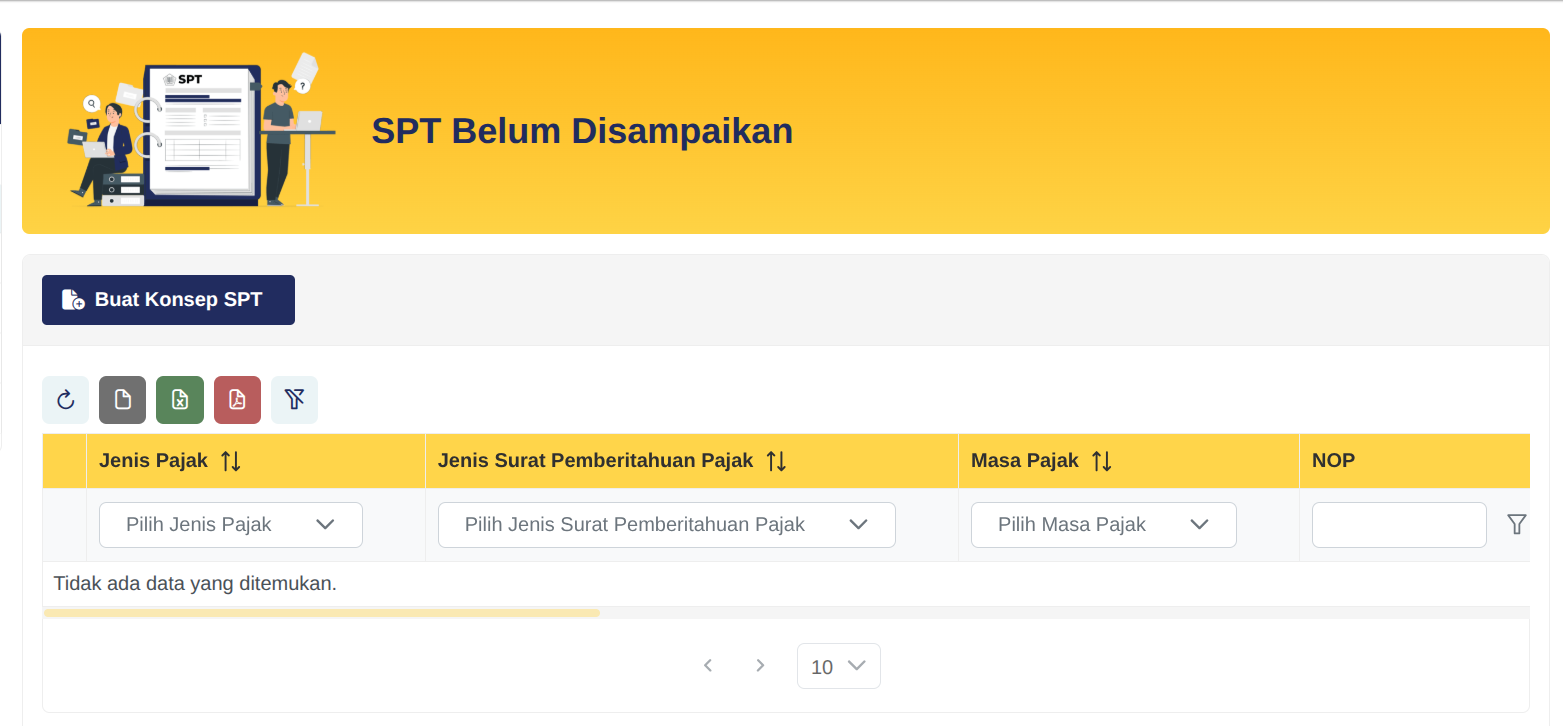Click the Buat Konsep SPT button
The width and height of the screenshot is (1563, 726).
click(167, 299)
